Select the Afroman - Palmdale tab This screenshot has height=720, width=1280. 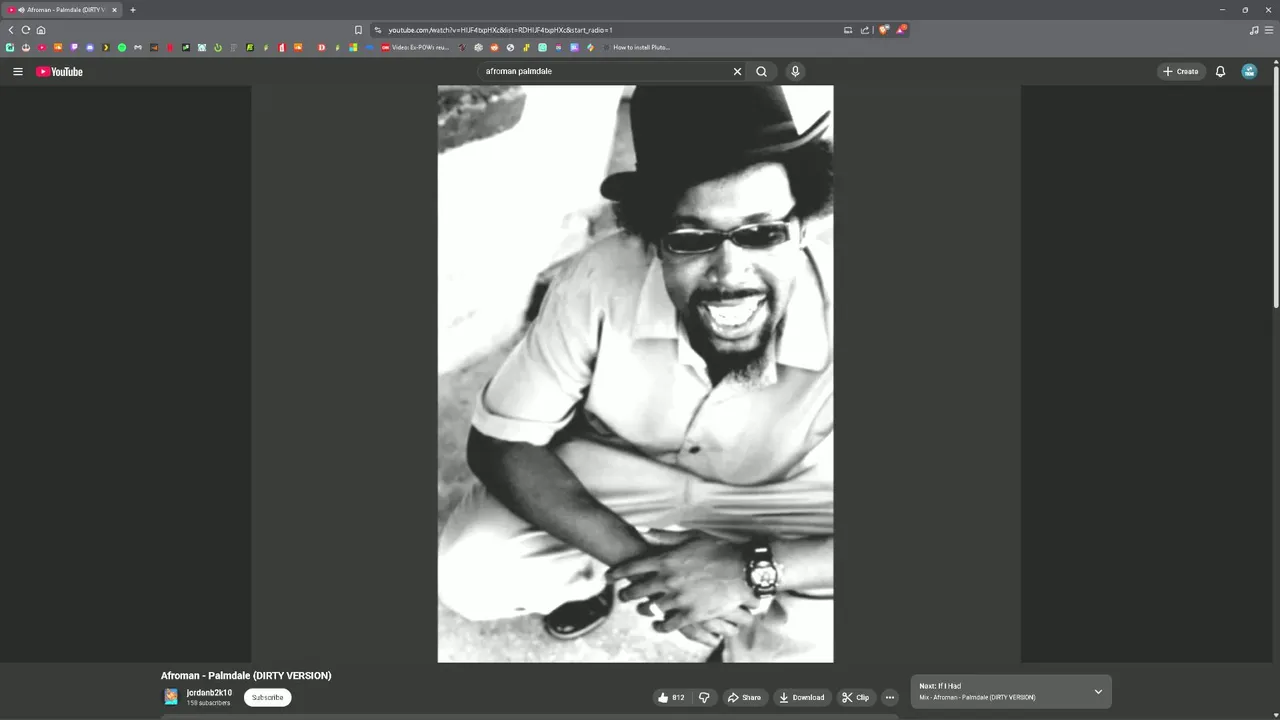click(63, 10)
